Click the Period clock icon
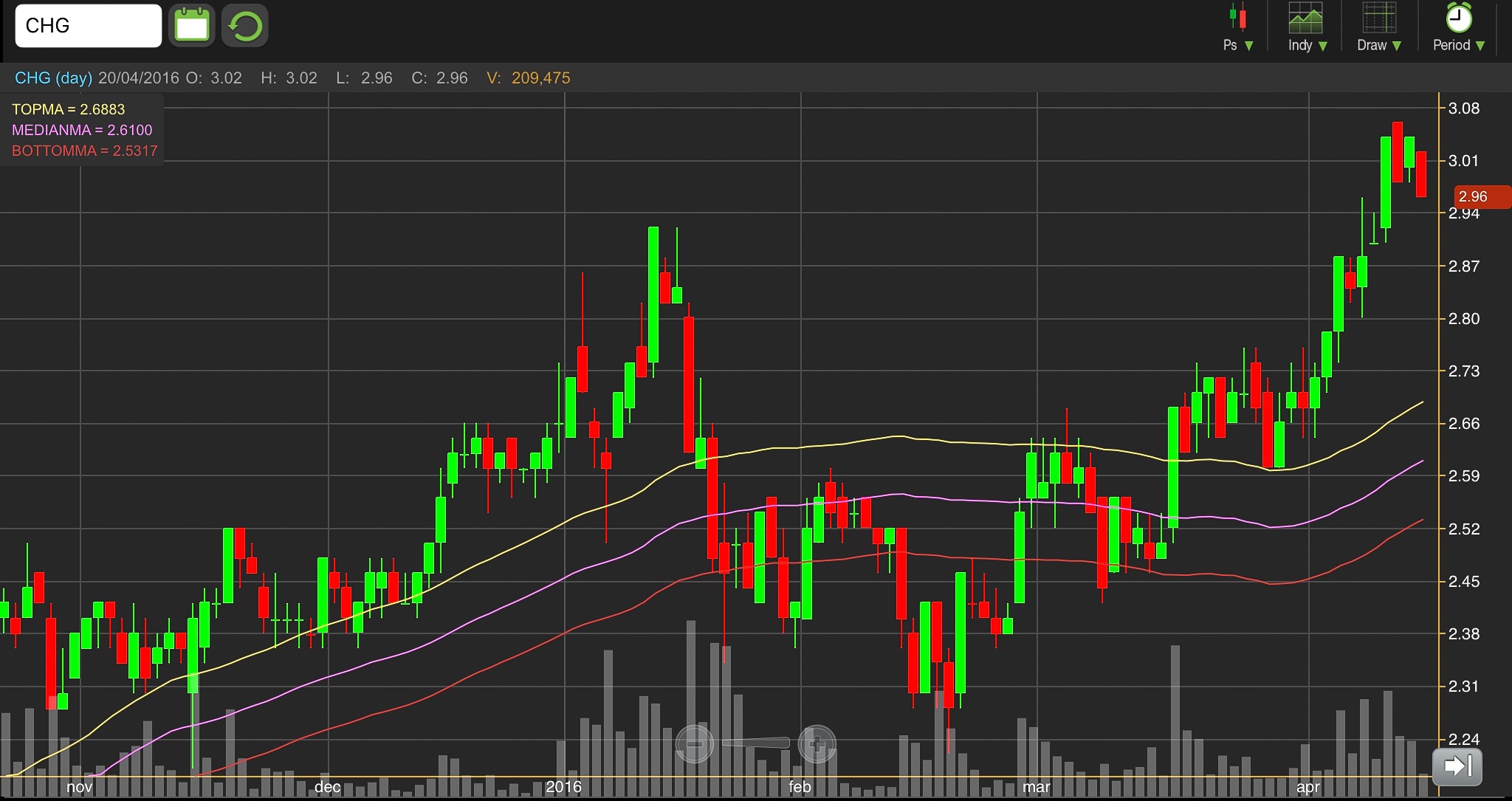Viewport: 1512px width, 801px height. [x=1458, y=18]
